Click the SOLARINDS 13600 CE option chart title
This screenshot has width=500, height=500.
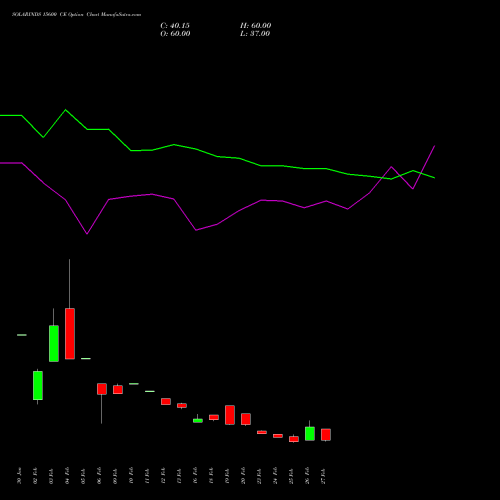(x=76, y=15)
